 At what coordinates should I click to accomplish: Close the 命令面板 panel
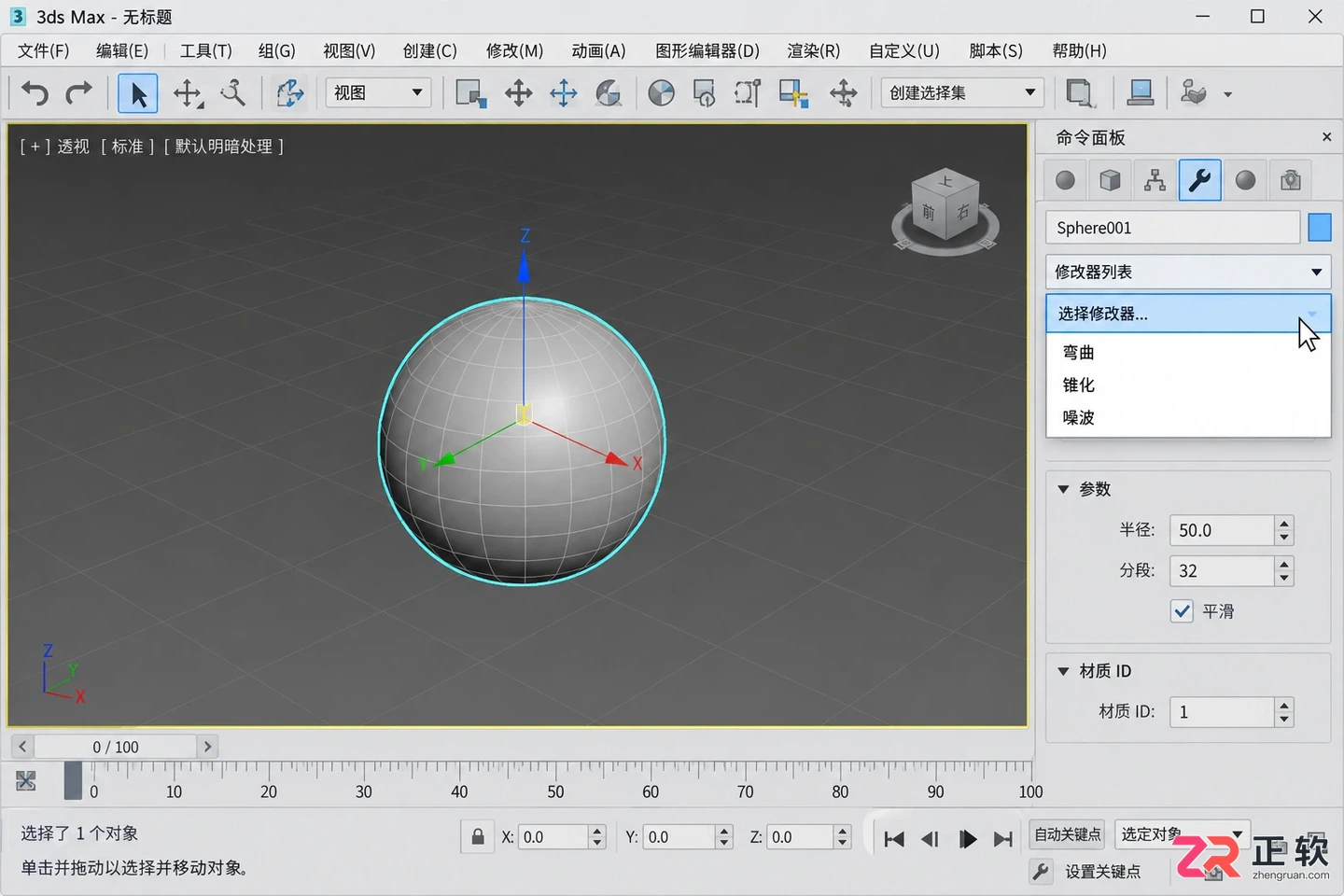(1326, 137)
